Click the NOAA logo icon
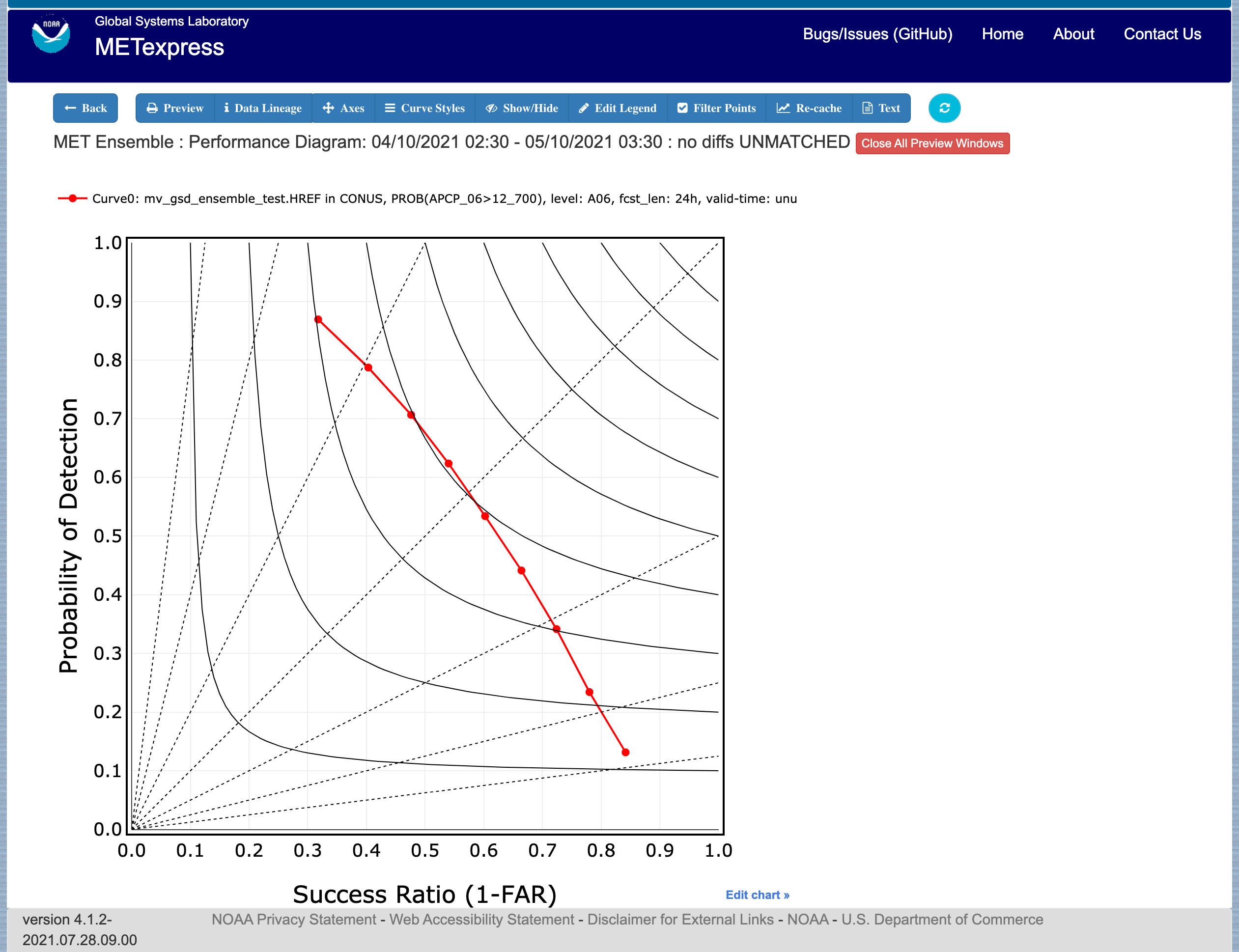Viewport: 1239px width, 952px height. (x=51, y=34)
